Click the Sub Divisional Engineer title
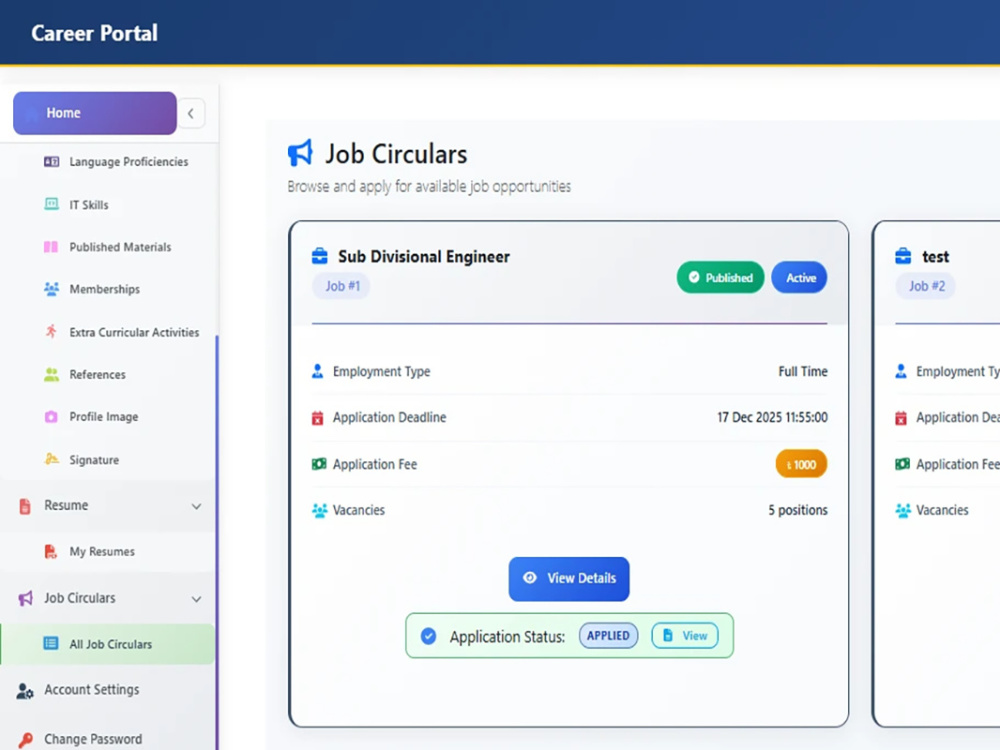1000x750 pixels. click(x=423, y=257)
